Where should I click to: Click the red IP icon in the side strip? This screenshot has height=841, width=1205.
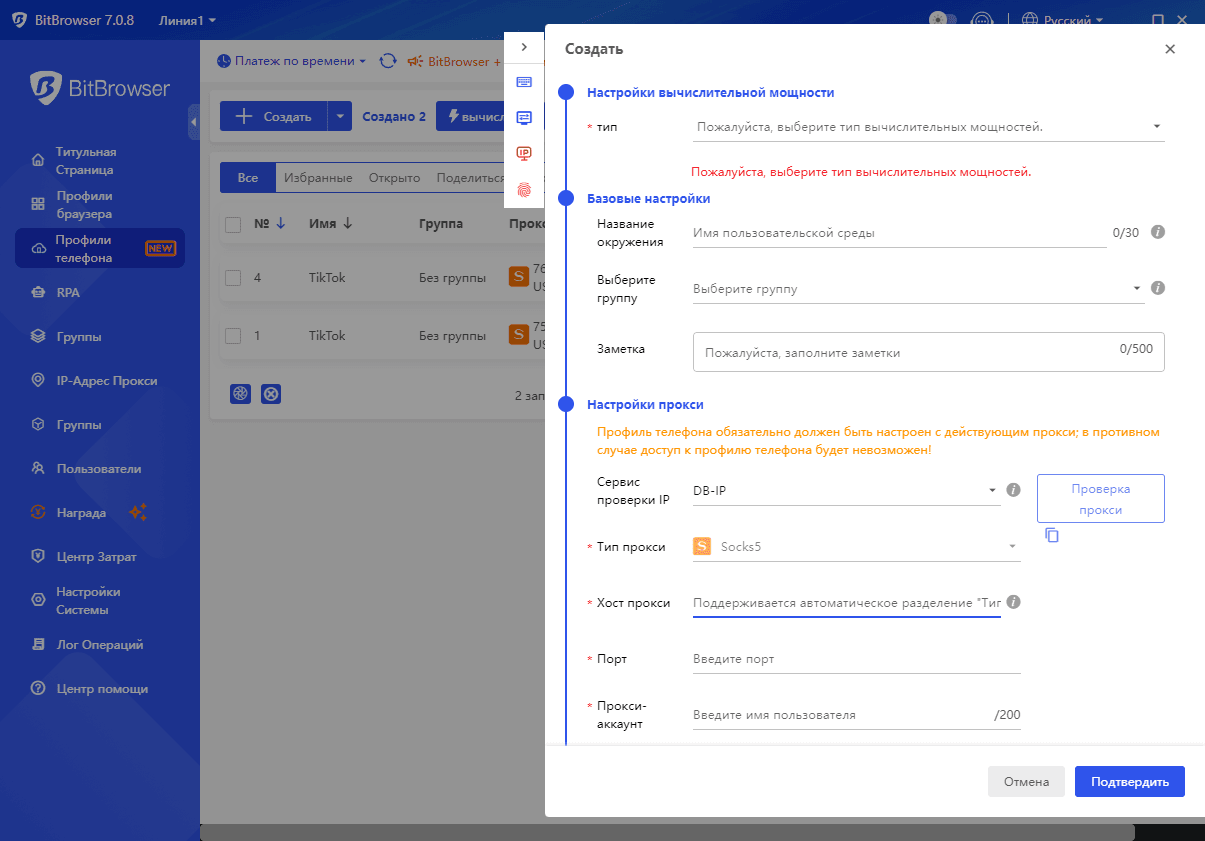pyautogui.click(x=524, y=153)
